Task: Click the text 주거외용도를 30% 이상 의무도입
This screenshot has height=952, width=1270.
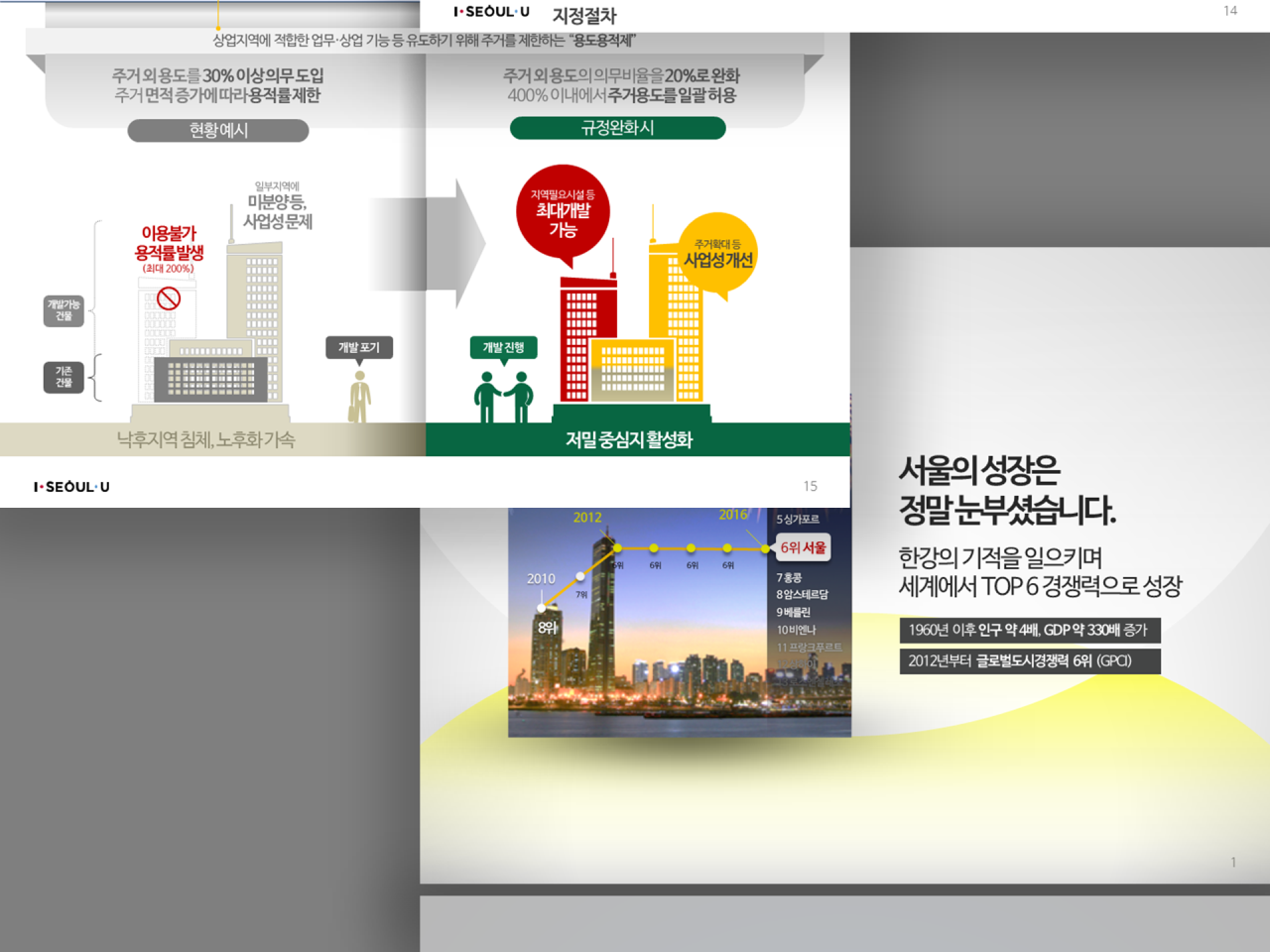Action: (217, 75)
